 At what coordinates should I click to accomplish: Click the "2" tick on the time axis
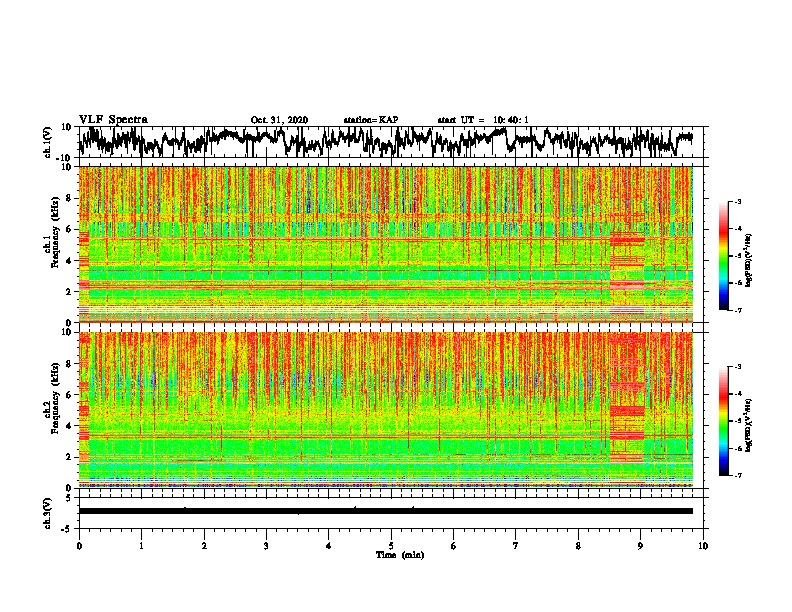coord(204,546)
